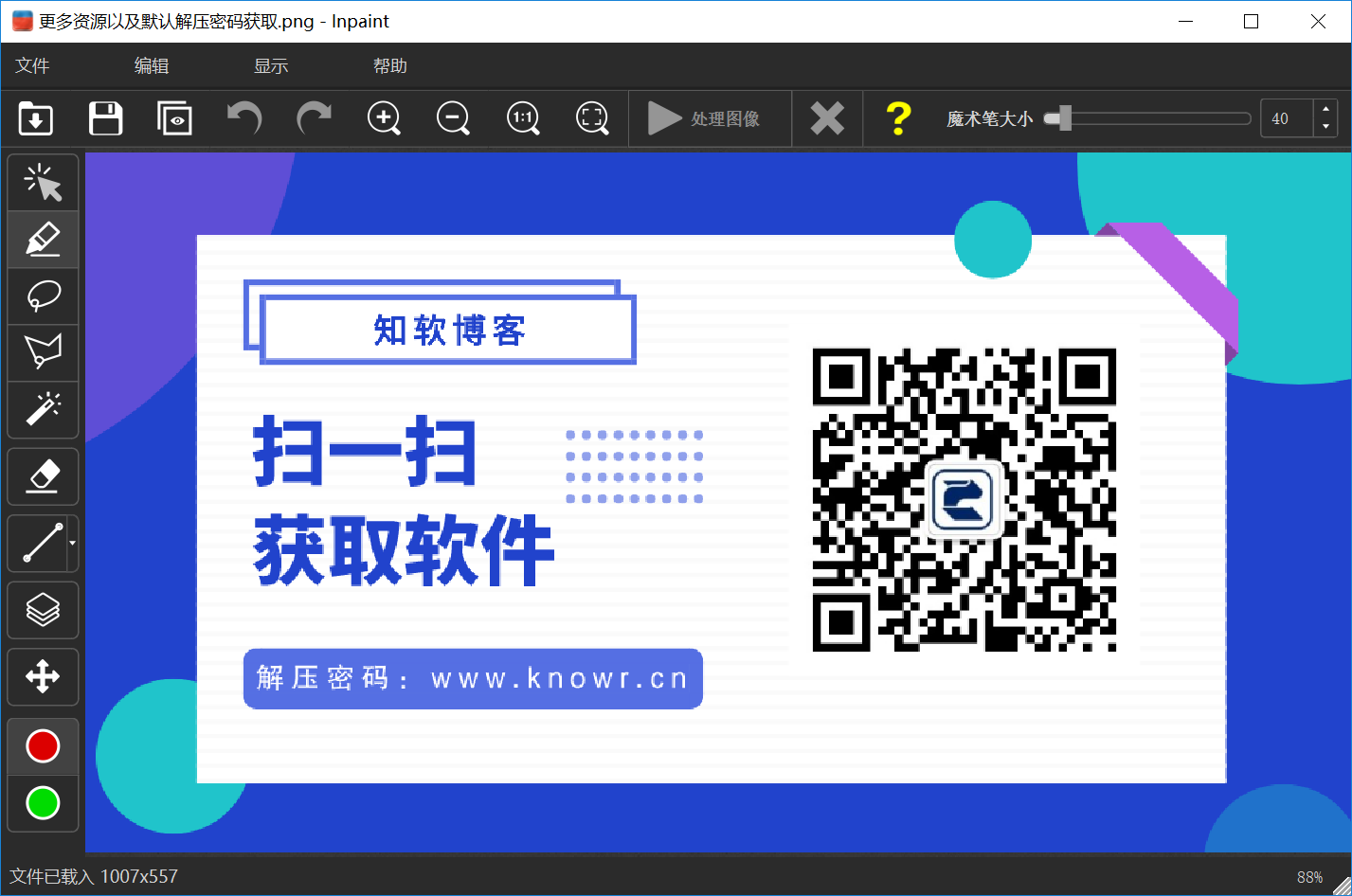Select the Marker tool

click(43, 239)
